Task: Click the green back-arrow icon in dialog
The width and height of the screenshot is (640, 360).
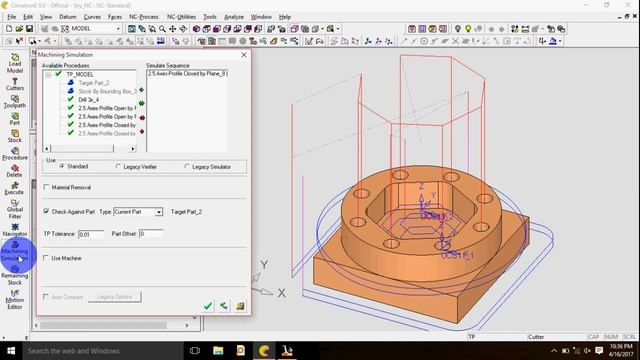Action: 224,306
